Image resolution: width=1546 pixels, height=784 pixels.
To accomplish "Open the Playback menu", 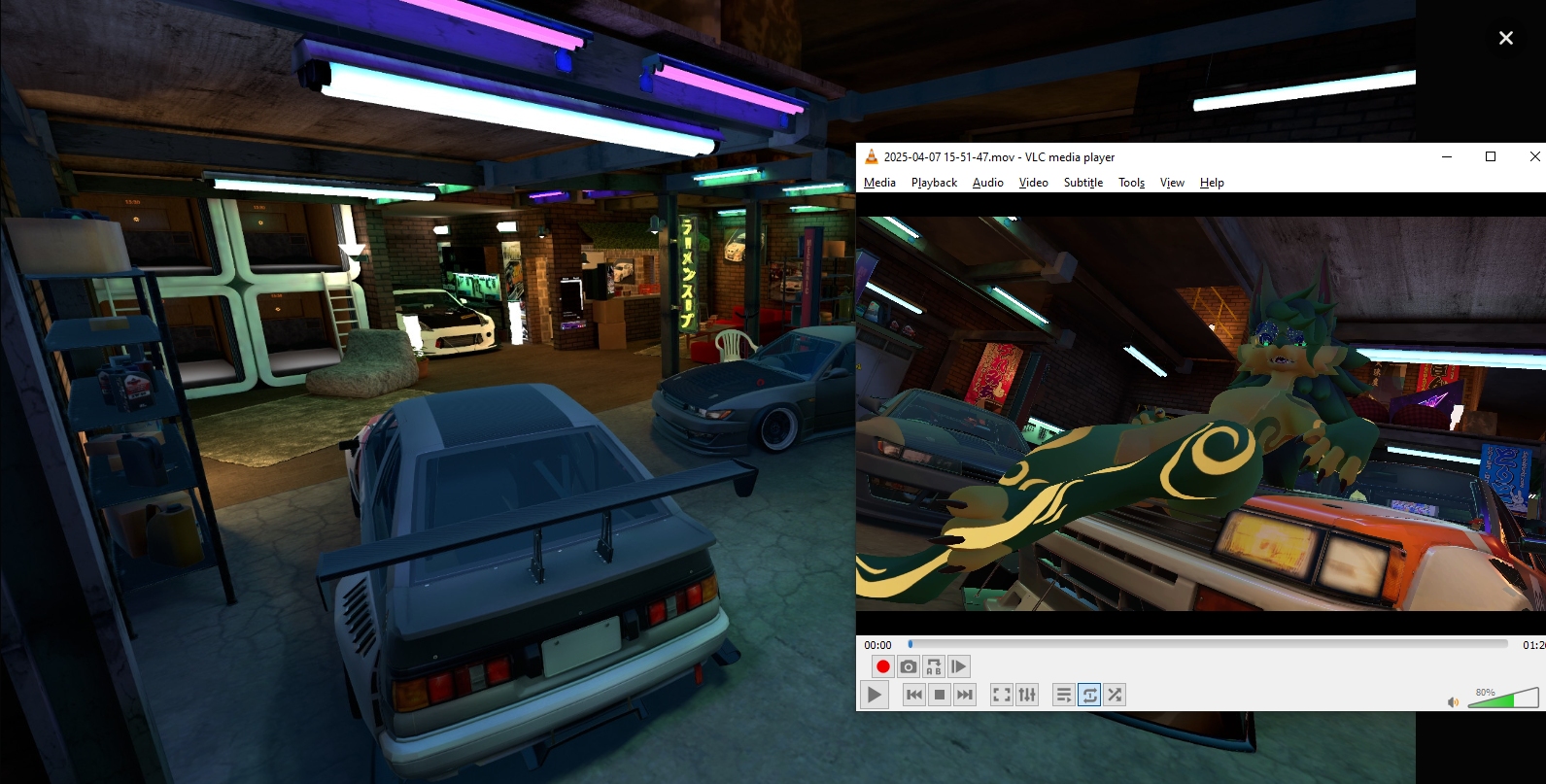I will point(934,183).
